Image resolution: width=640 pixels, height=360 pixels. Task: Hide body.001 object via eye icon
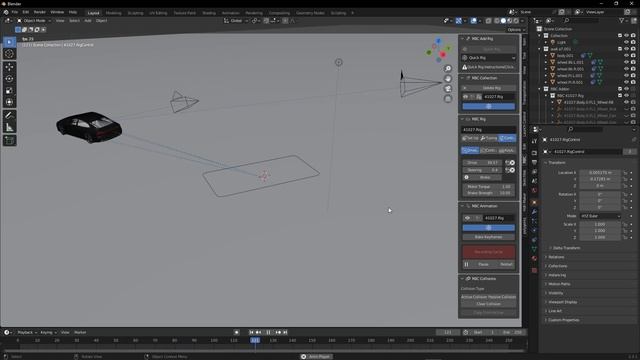click(x=627, y=56)
